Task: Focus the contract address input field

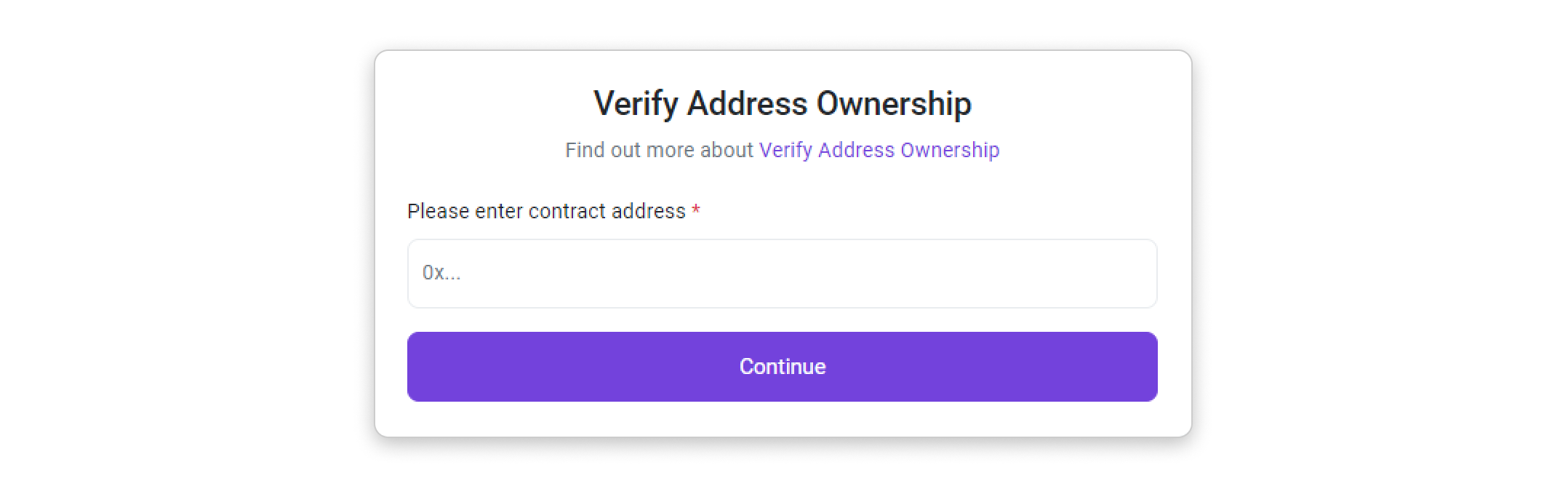Action: (x=782, y=274)
